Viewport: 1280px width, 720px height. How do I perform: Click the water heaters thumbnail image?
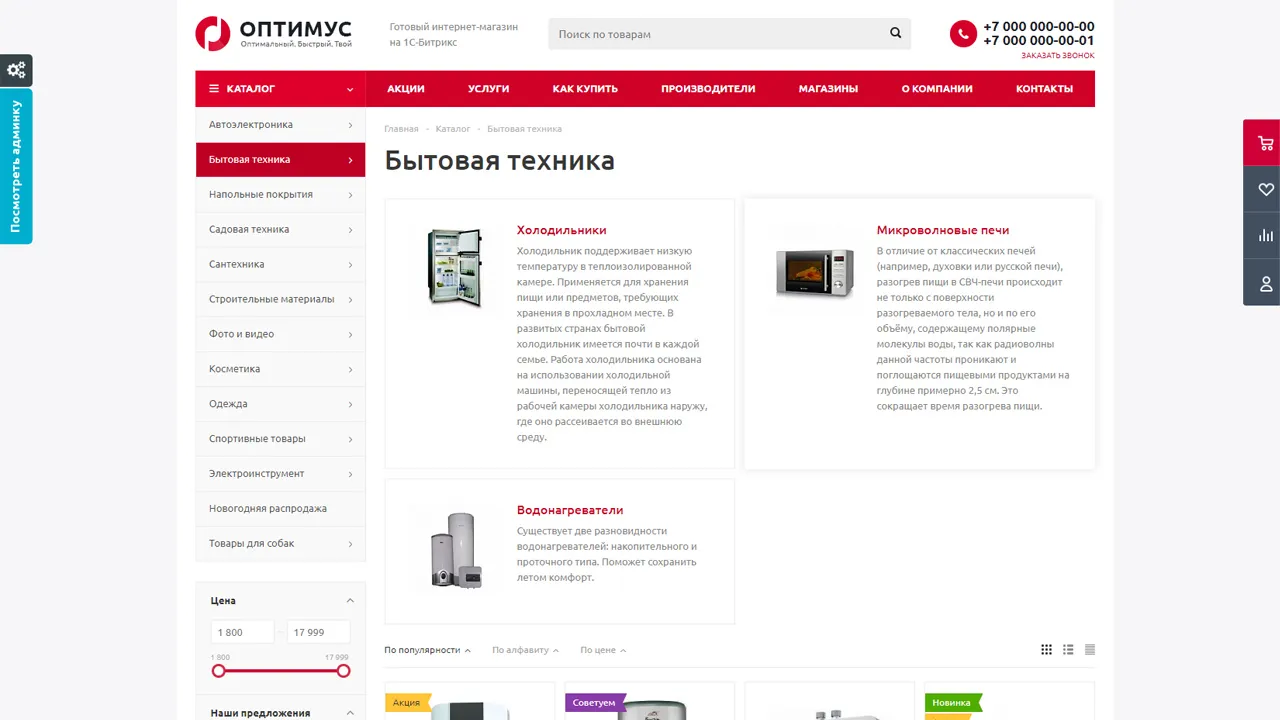[x=456, y=550]
